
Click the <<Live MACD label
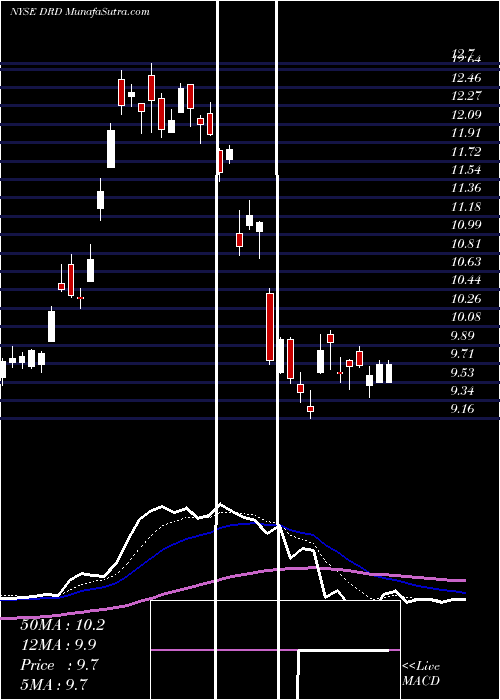[x=421, y=674]
